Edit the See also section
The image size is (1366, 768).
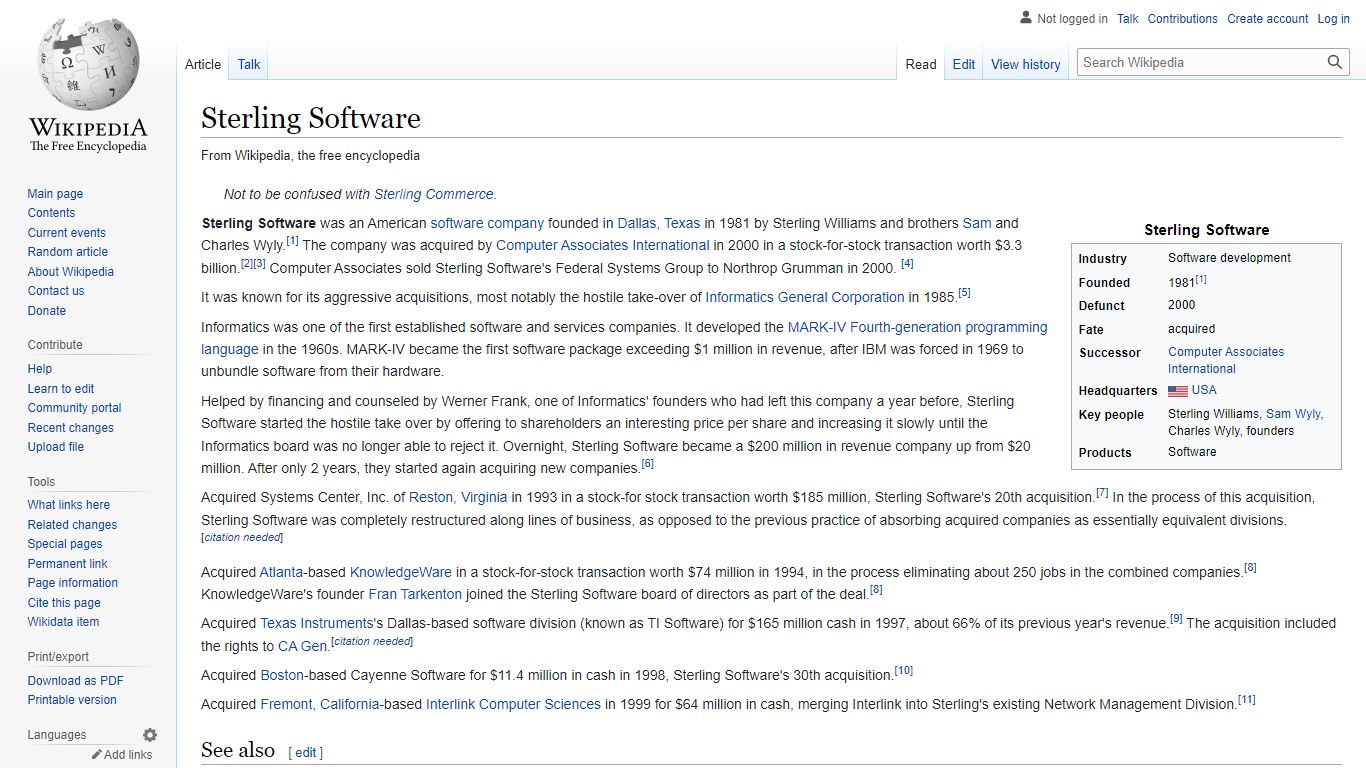pyautogui.click(x=305, y=752)
